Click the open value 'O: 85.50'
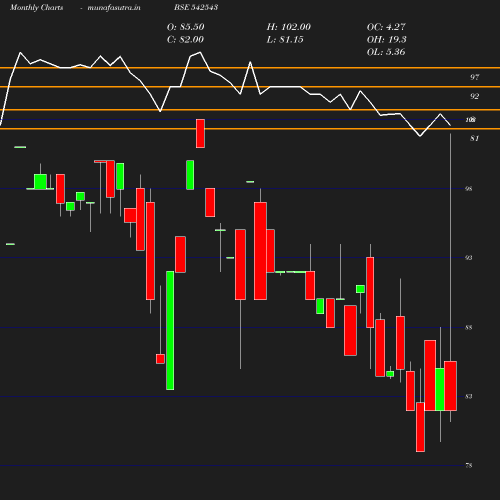 tap(185, 27)
